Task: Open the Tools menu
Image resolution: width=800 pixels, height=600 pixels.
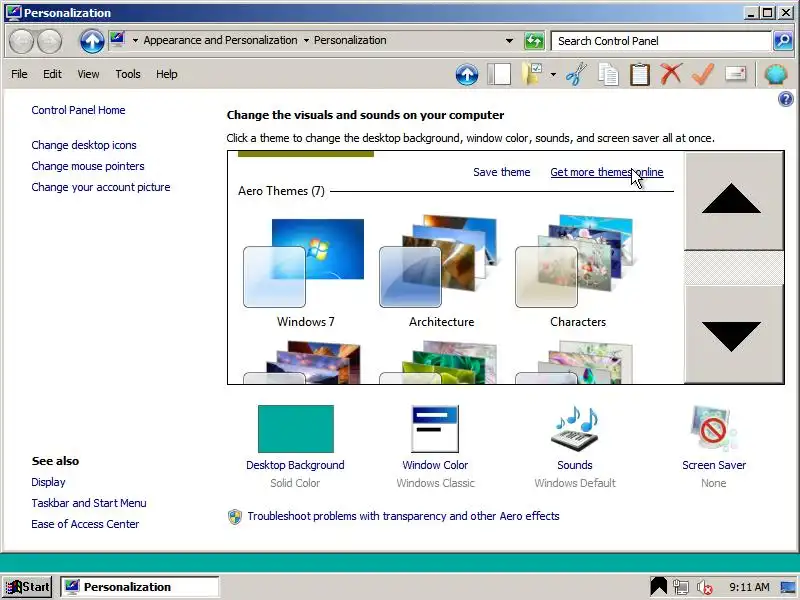Action: click(x=128, y=74)
